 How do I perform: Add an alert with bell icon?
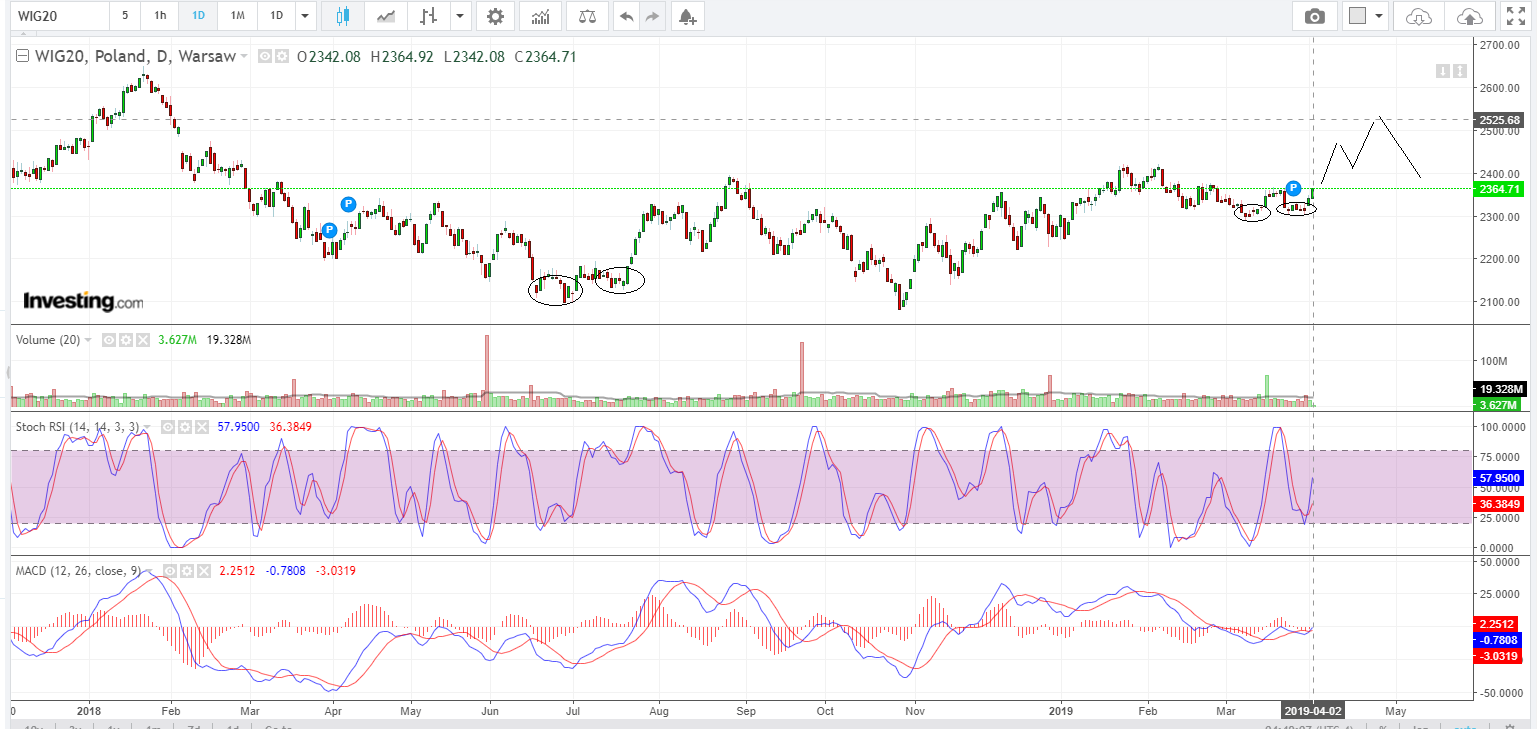[686, 16]
